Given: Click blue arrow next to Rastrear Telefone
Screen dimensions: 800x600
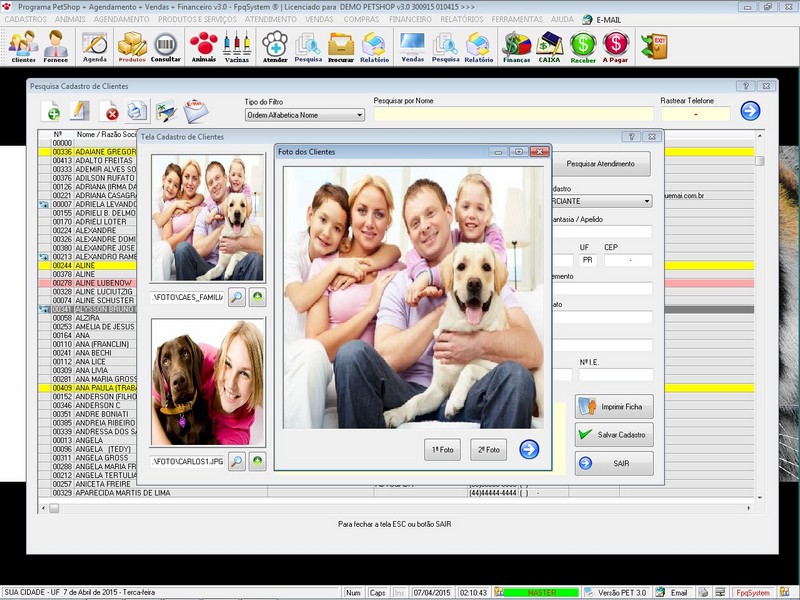Looking at the screenshot, I should click(x=750, y=111).
